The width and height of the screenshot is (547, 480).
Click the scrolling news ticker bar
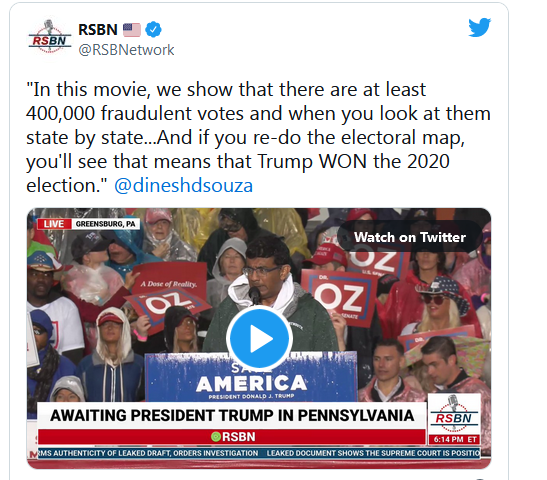(259, 453)
